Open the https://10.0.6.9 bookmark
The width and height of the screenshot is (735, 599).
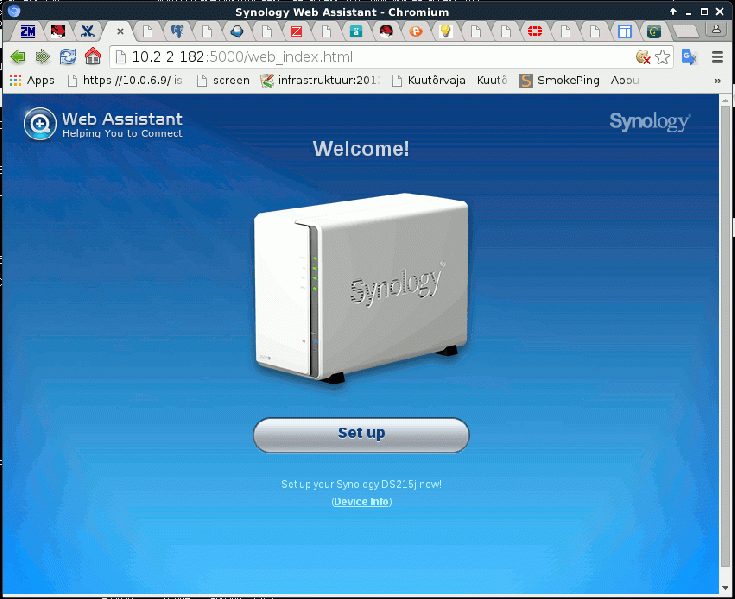click(125, 81)
